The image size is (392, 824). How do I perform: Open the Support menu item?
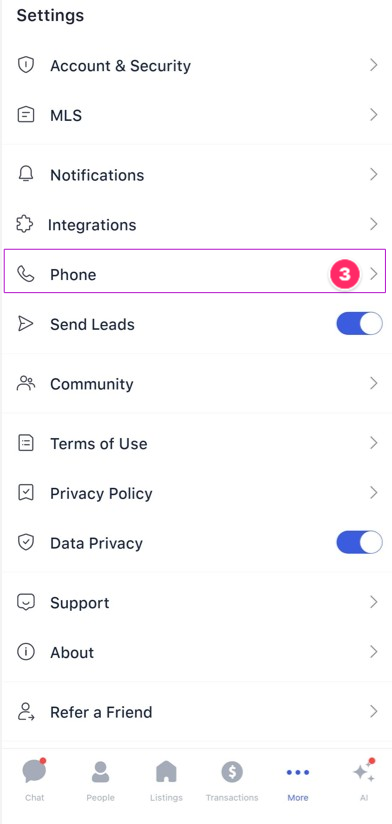click(x=196, y=602)
